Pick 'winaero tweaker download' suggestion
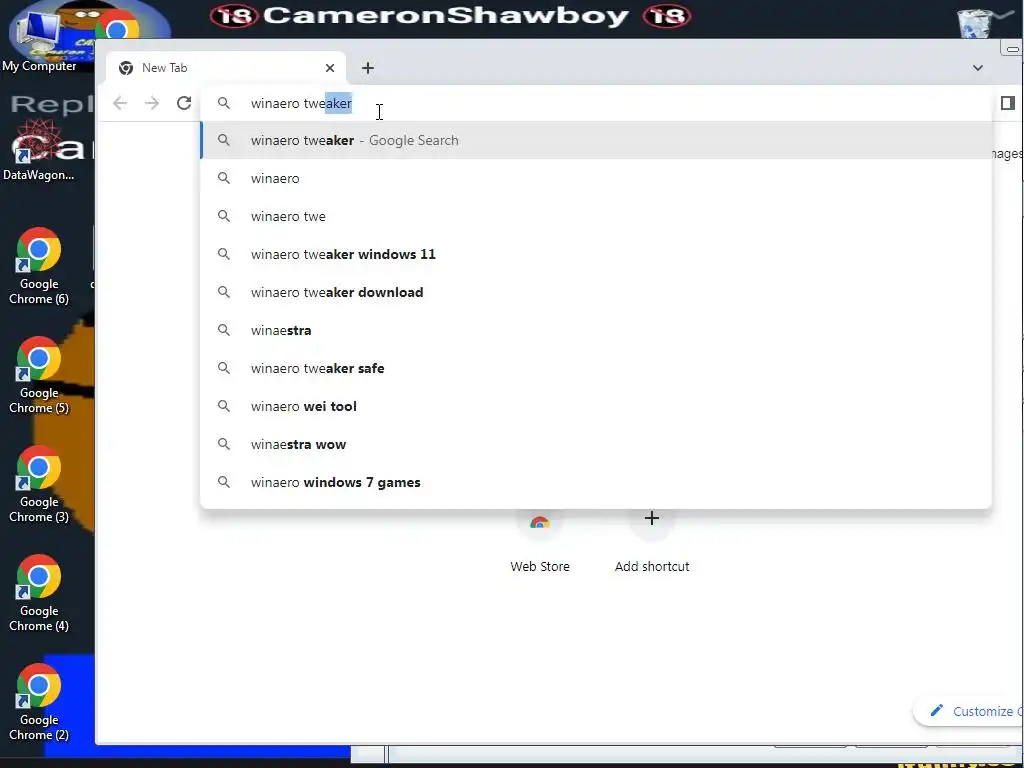Viewport: 1024px width, 768px height. [x=596, y=292]
